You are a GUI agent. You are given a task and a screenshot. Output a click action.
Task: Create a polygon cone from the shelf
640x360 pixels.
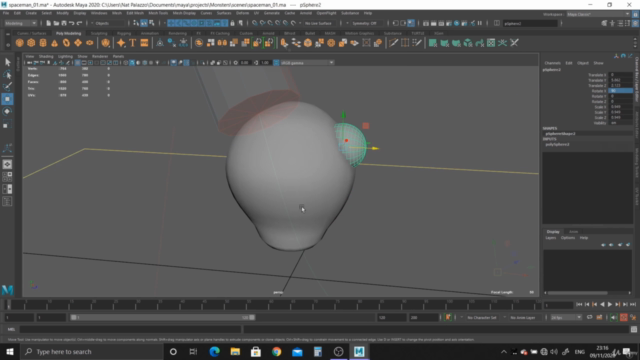[54, 43]
